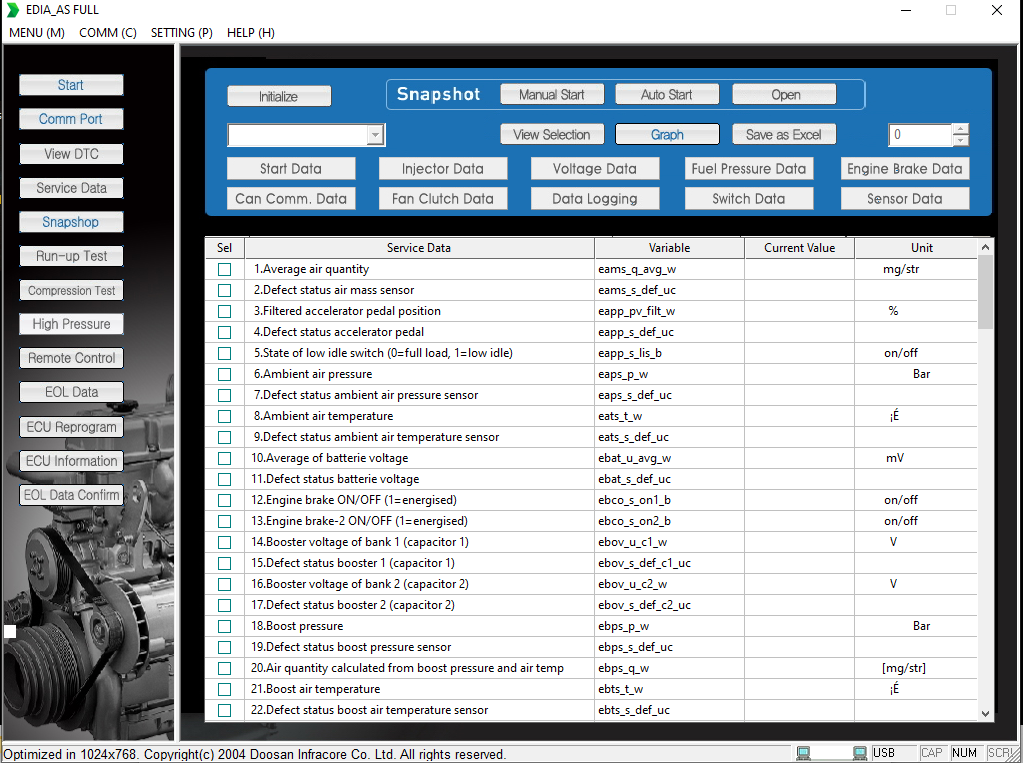Viewport: 1023px width, 763px height.
Task: Open Compression Test
Action: [71, 290]
